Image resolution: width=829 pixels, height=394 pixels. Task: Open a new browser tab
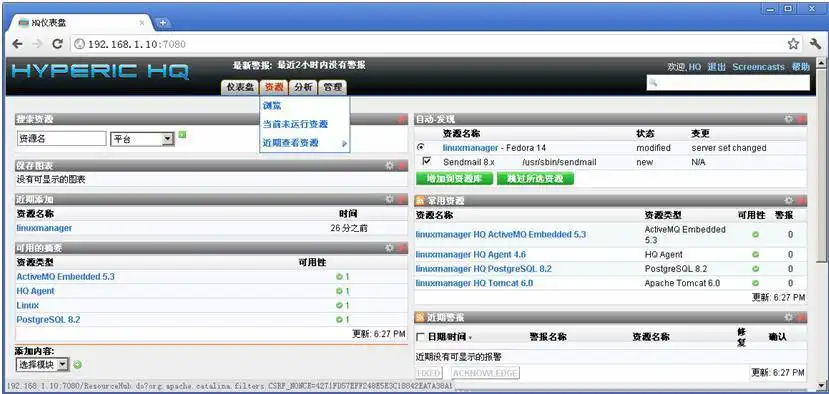pos(163,23)
